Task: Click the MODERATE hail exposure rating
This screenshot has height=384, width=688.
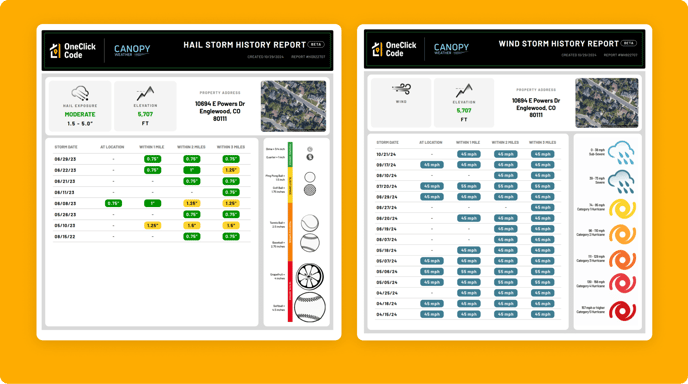Action: [80, 114]
